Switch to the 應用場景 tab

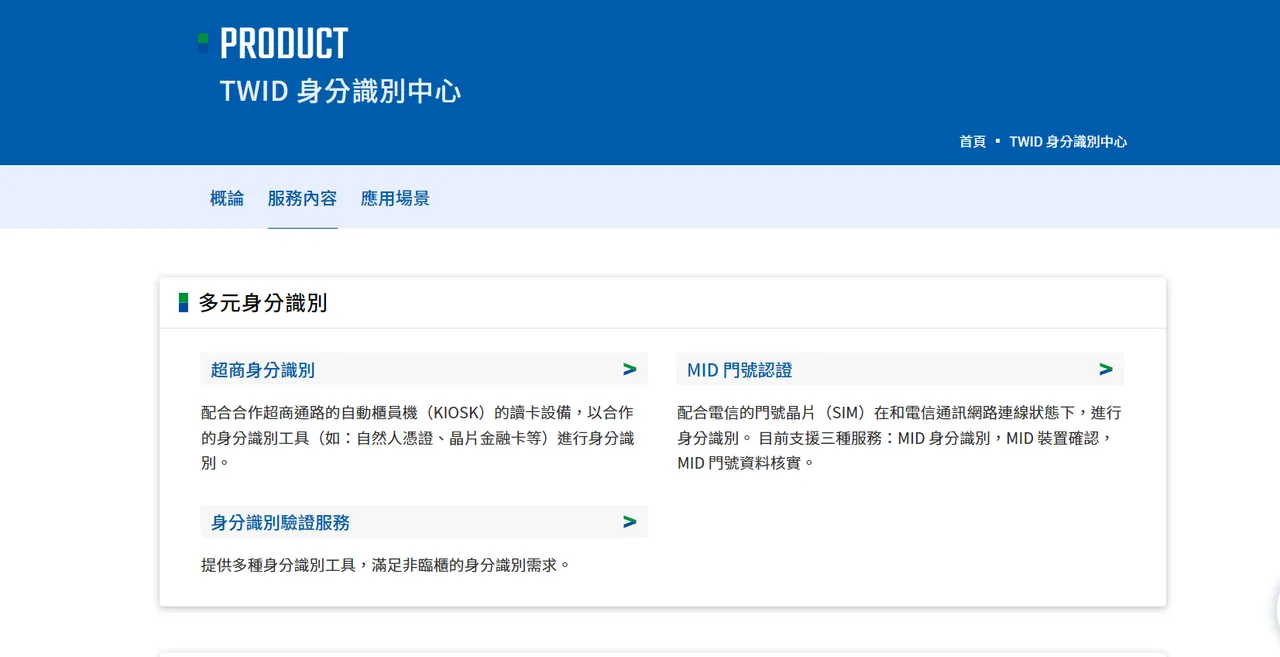pyautogui.click(x=395, y=198)
